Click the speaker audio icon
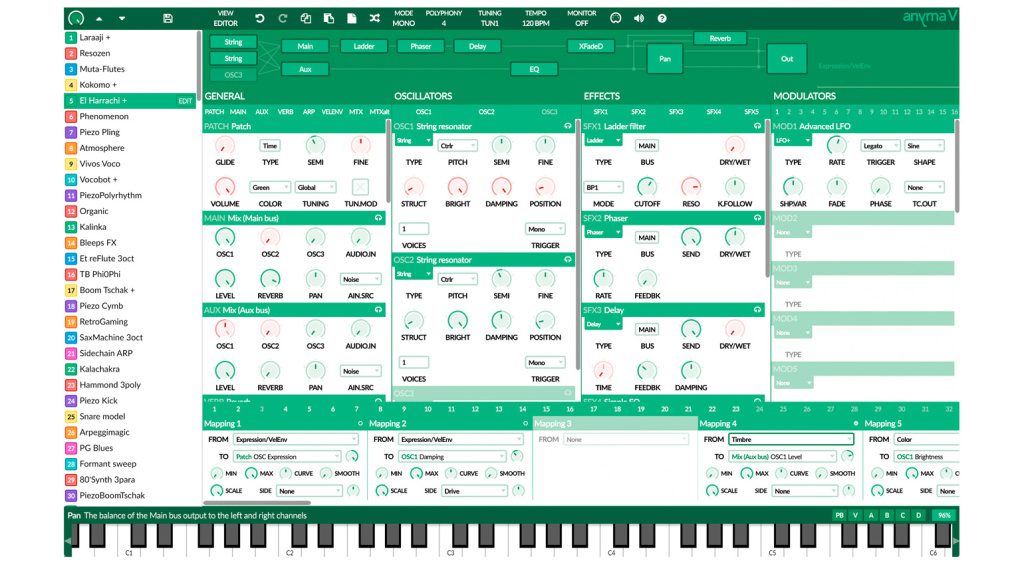 point(639,18)
